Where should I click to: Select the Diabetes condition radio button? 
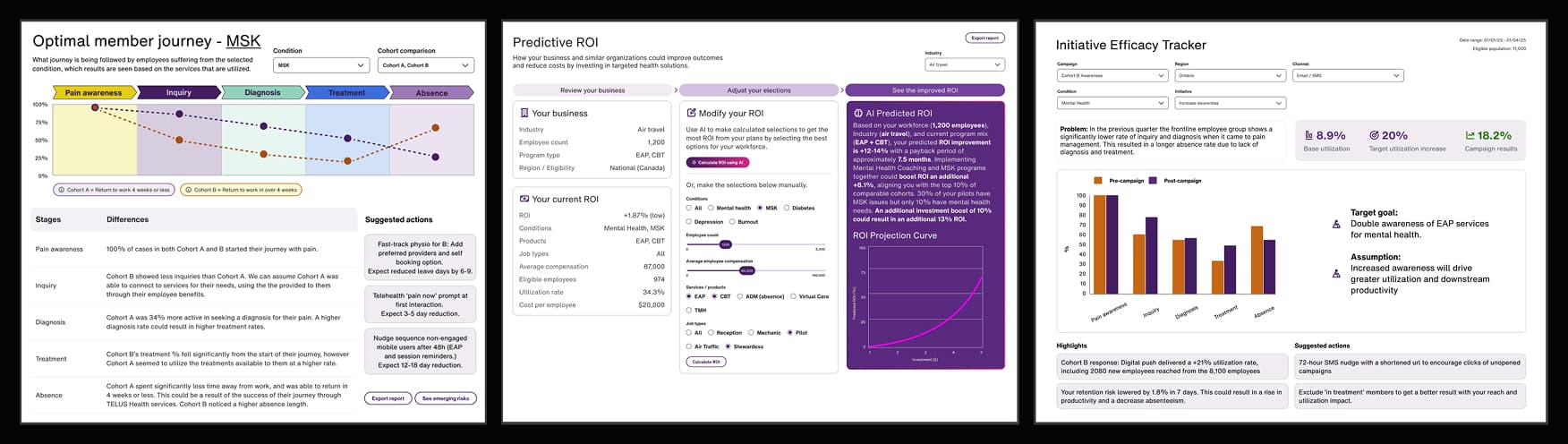coord(787,208)
